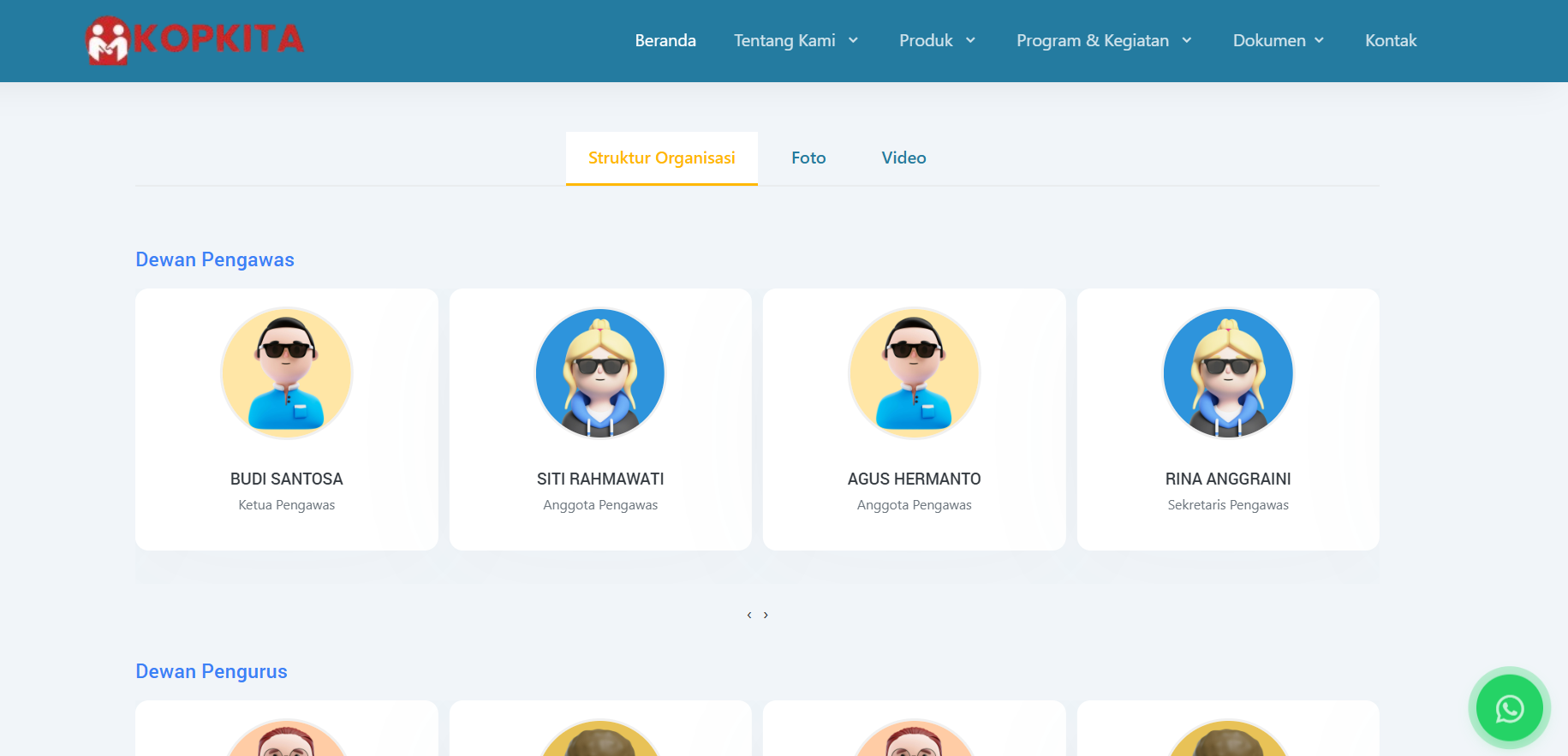1568x756 pixels.
Task: Click the previous carousel arrow
Action: (x=749, y=615)
